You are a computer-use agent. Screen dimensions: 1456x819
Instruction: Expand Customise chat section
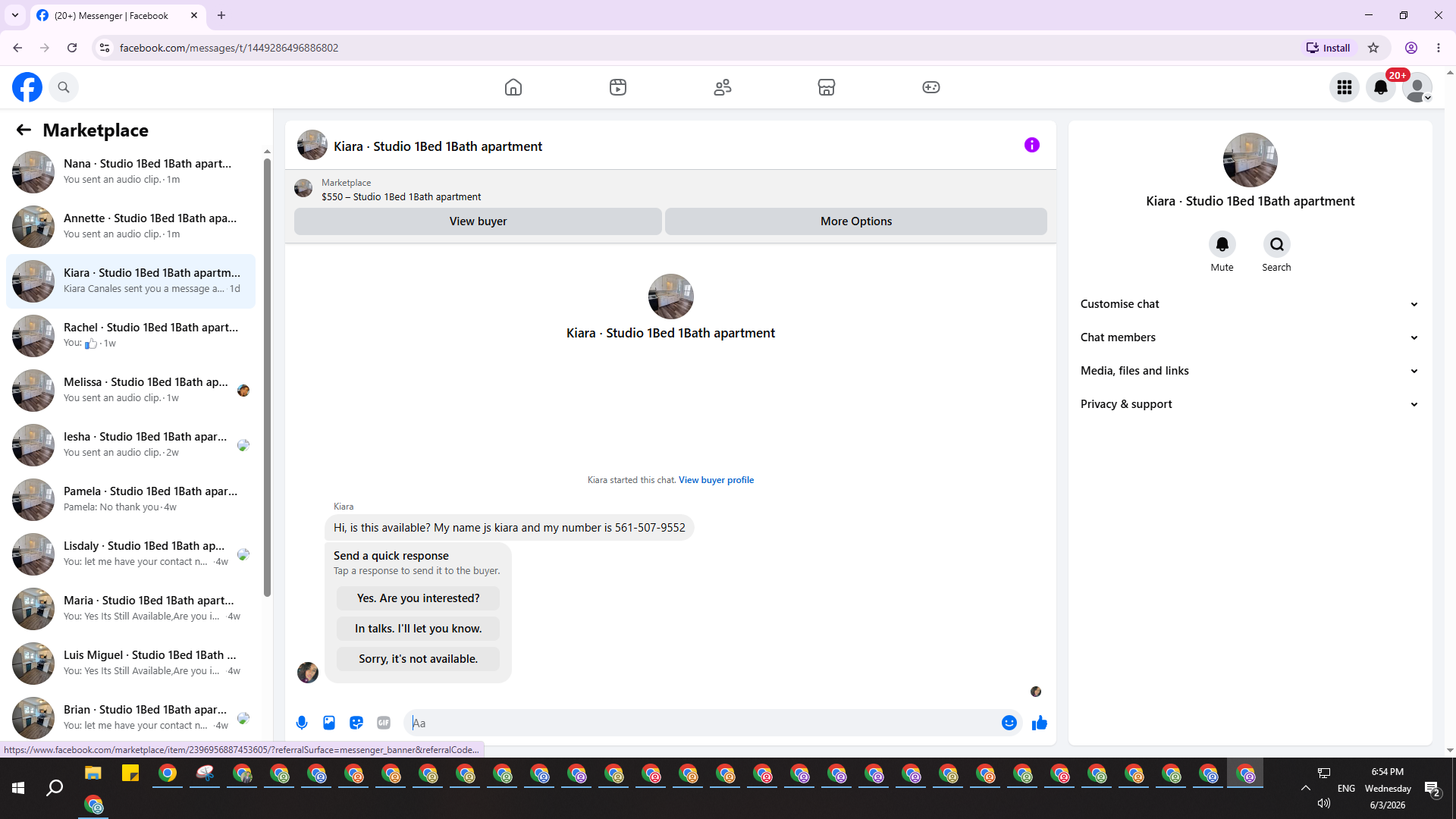click(x=1250, y=304)
